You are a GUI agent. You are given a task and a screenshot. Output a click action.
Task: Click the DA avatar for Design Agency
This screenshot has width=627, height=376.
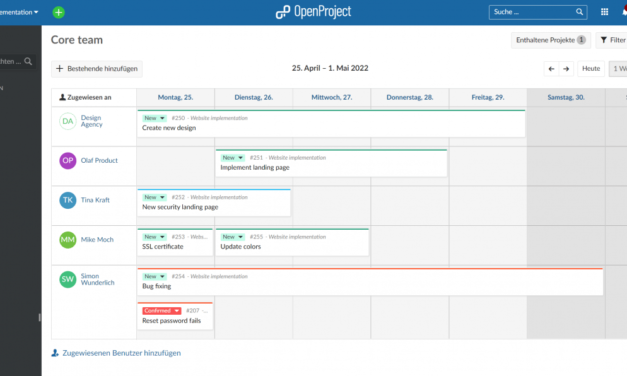pyautogui.click(x=68, y=121)
